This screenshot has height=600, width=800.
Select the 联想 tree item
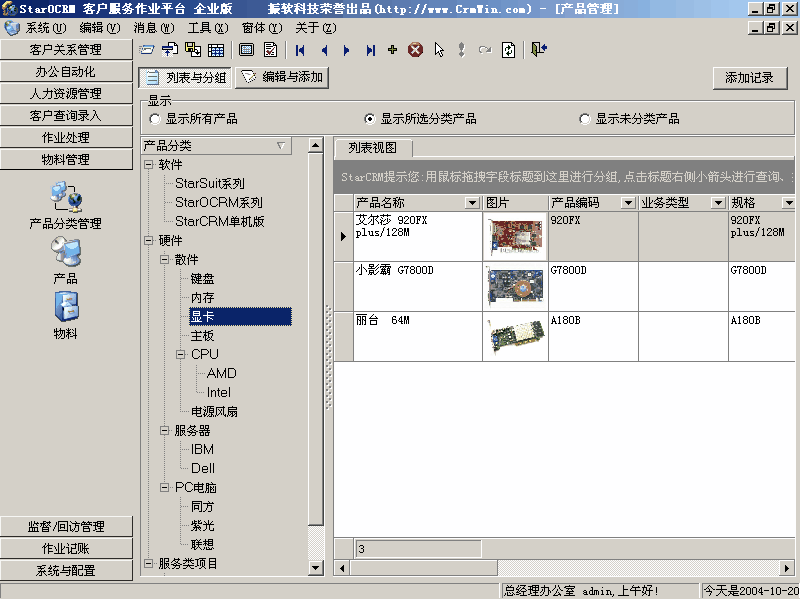click(203, 544)
